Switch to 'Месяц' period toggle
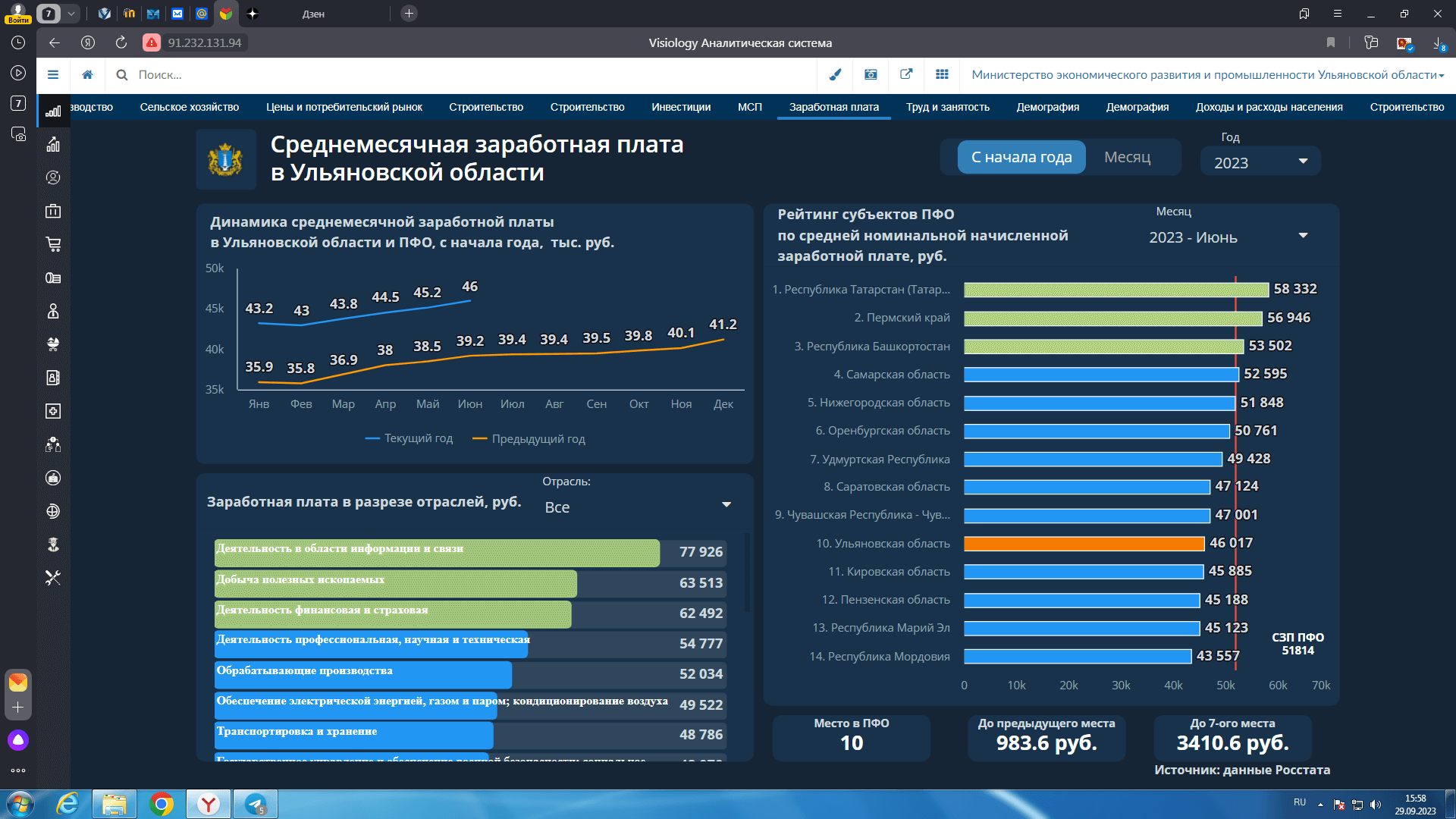The image size is (1456, 819). point(1127,157)
